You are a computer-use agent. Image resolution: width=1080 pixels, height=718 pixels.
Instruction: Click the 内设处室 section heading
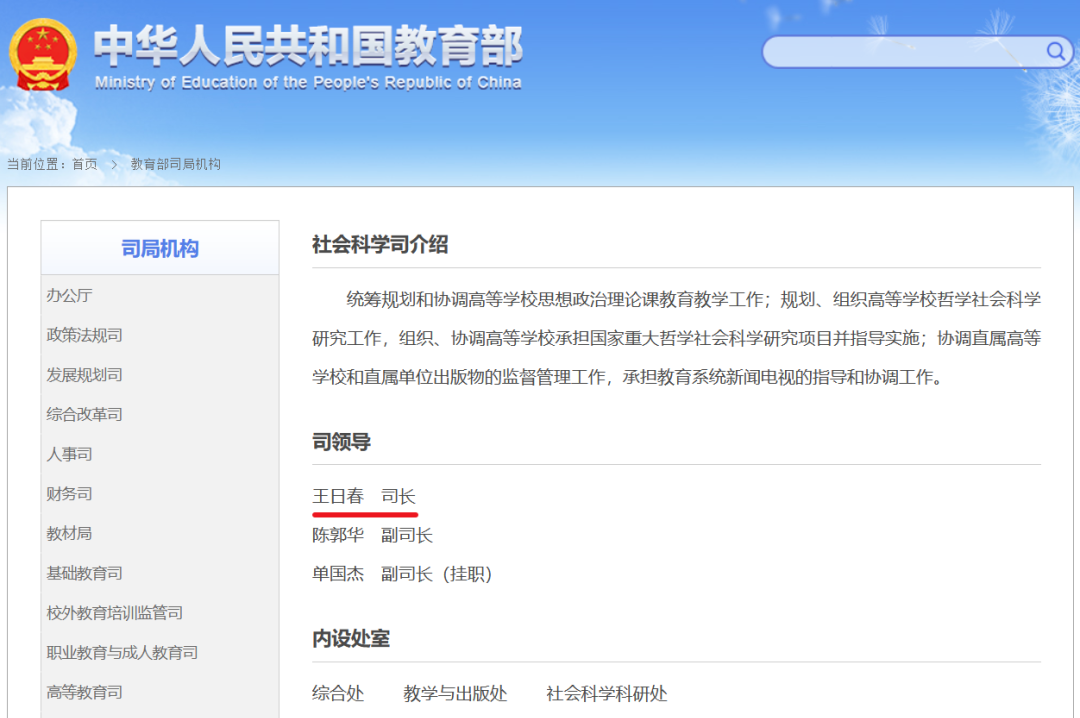pos(351,639)
